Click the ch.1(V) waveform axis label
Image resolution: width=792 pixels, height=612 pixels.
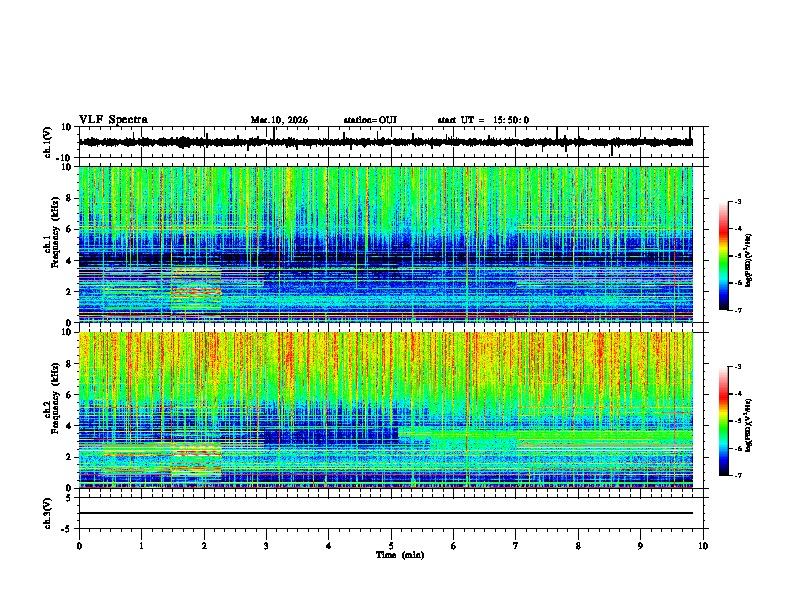pyautogui.click(x=48, y=142)
